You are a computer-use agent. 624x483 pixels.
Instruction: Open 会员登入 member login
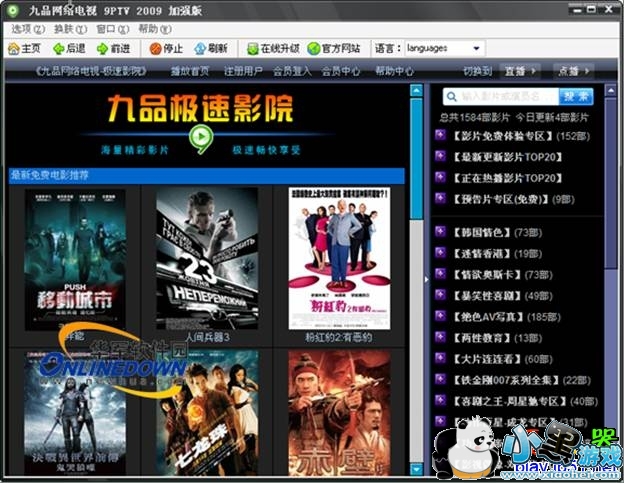point(292,71)
